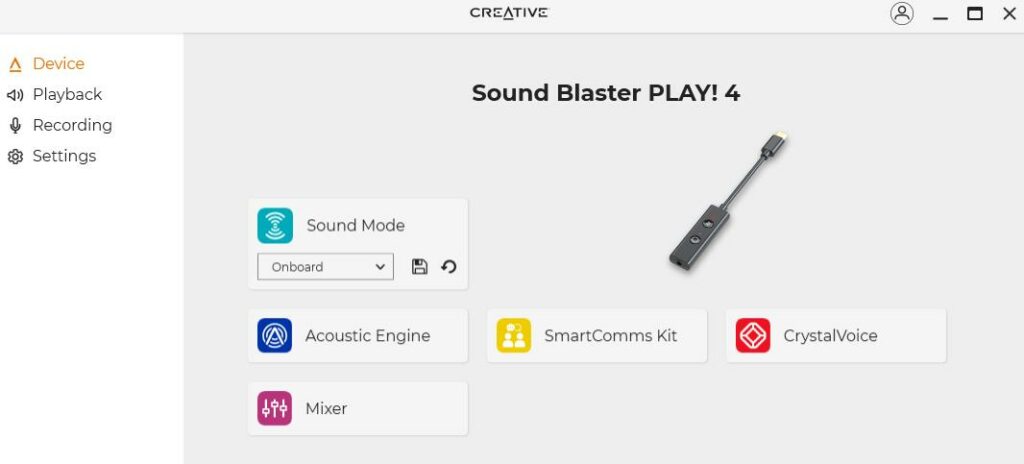
Task: Go to the Playback section
Action: click(x=67, y=95)
